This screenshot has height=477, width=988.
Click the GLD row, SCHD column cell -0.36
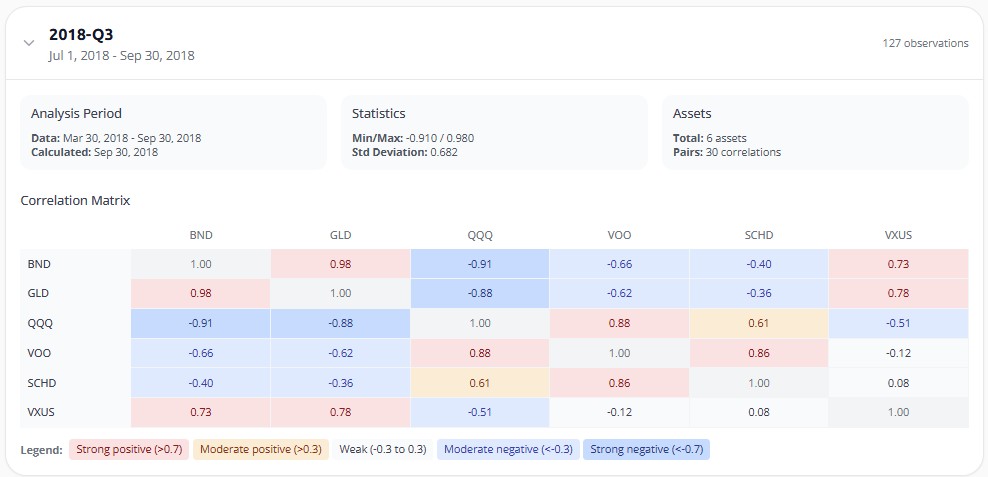point(759,294)
